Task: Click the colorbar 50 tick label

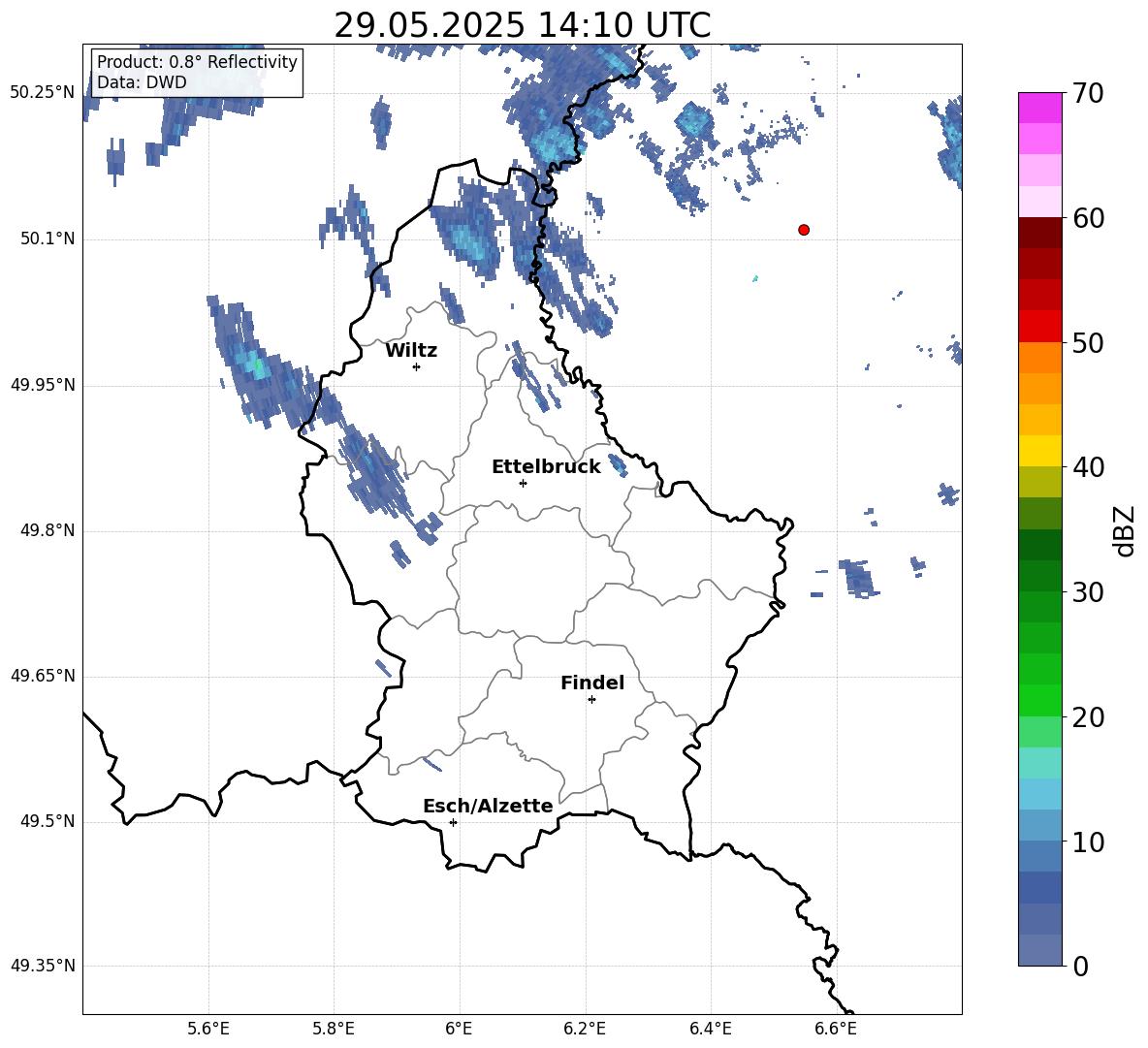Action: (x=1088, y=342)
